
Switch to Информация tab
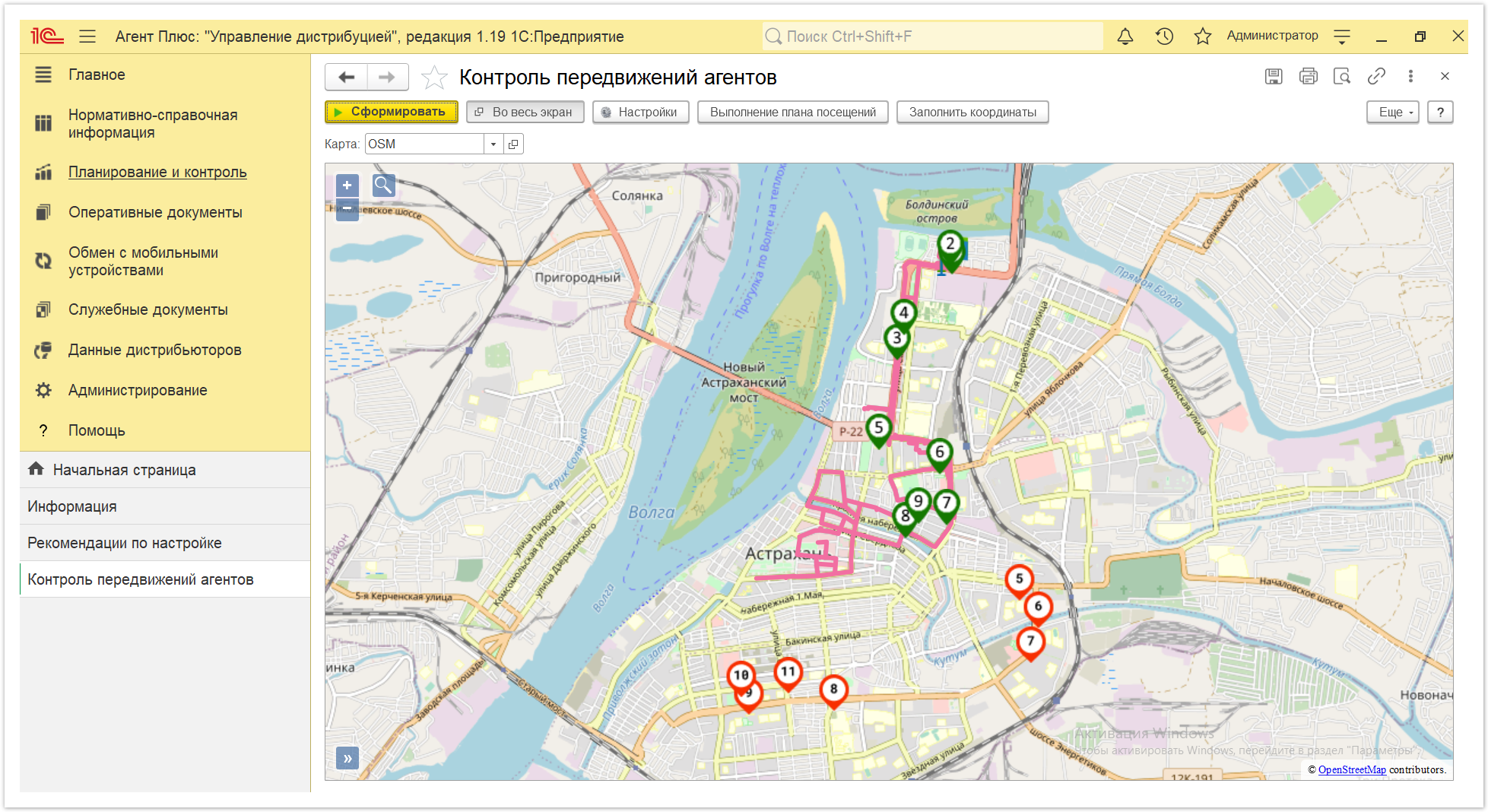(x=165, y=506)
